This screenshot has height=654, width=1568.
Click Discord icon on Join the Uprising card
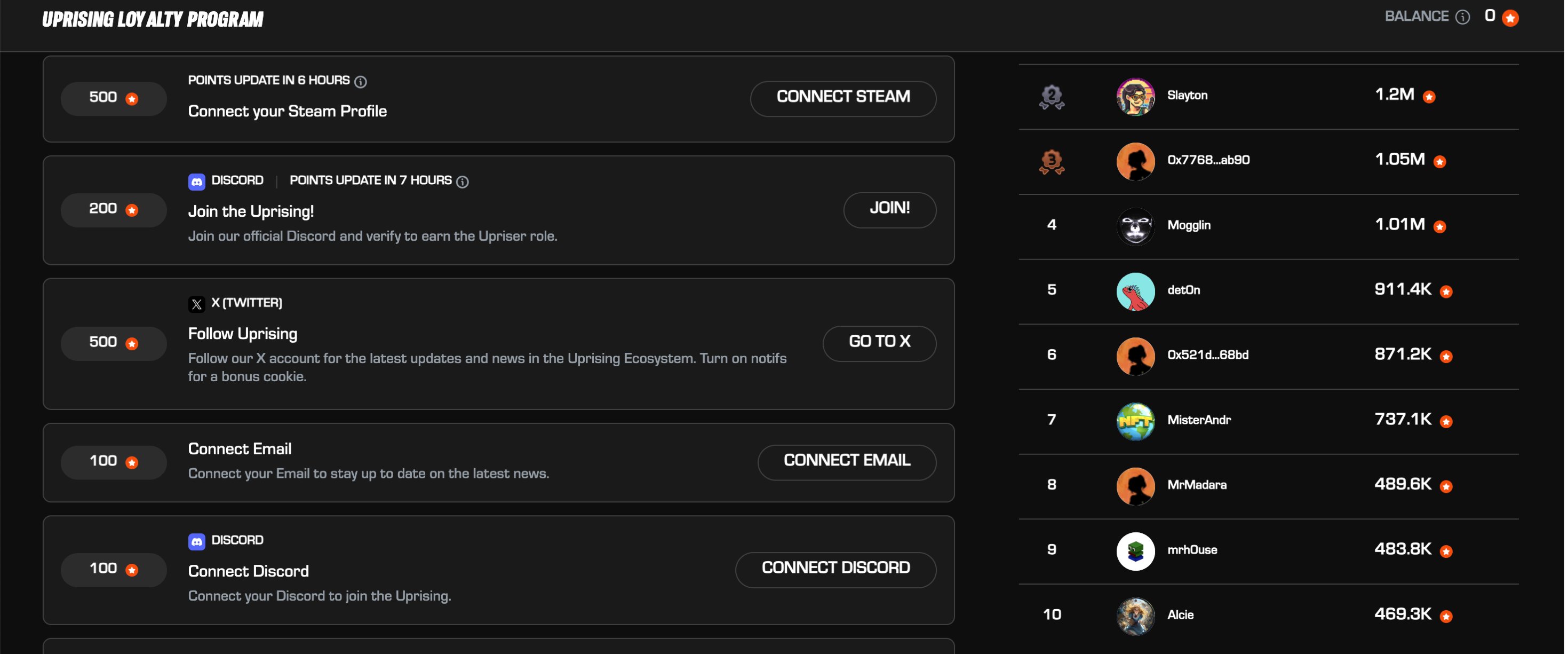tap(197, 182)
